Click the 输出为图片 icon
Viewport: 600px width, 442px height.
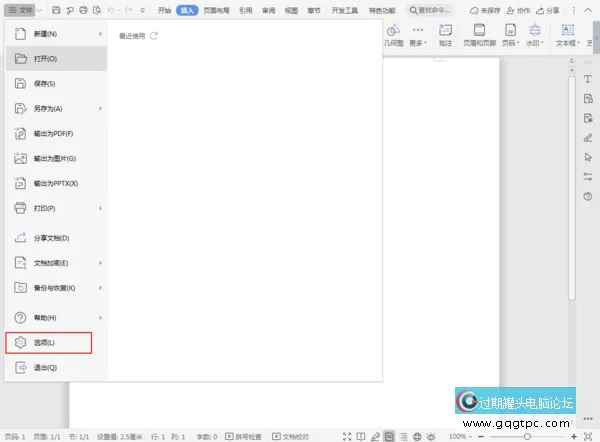(21, 158)
